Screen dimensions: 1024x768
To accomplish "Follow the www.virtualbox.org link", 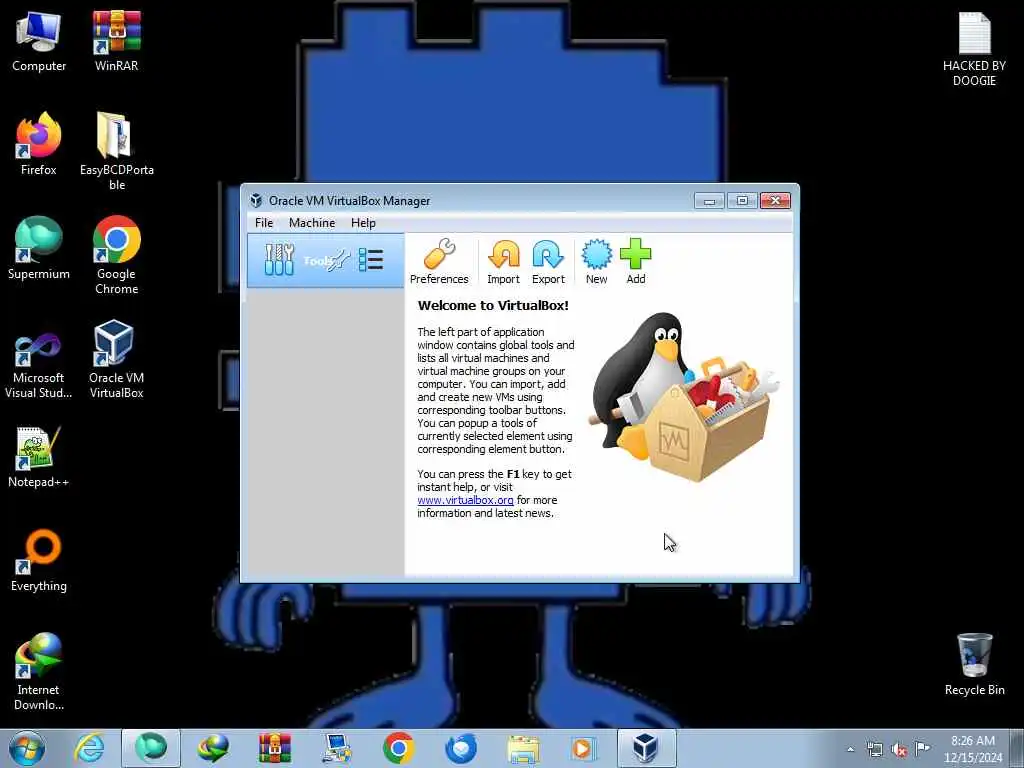I will (x=466, y=500).
